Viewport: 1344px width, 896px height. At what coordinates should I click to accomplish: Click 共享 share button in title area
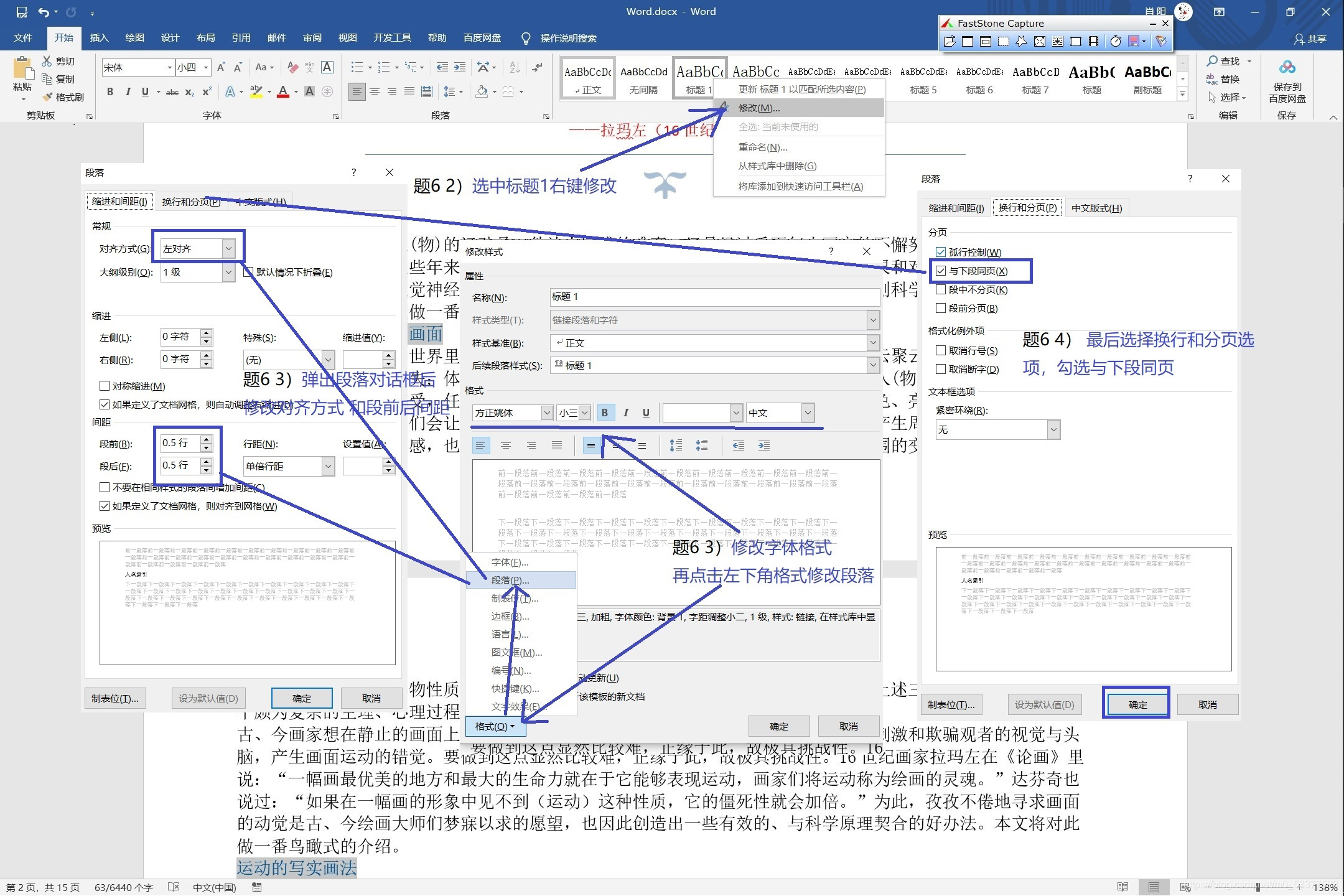click(1310, 39)
